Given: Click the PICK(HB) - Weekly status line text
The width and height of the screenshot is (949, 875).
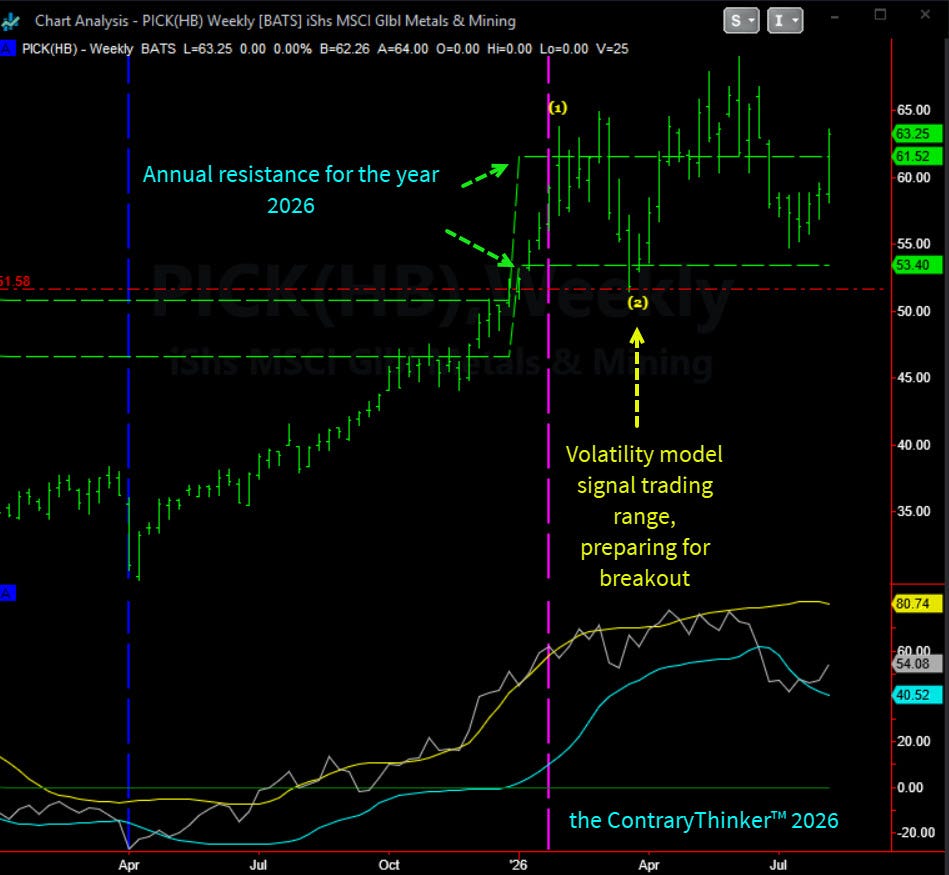Looking at the screenshot, I should pyautogui.click(x=77, y=49).
